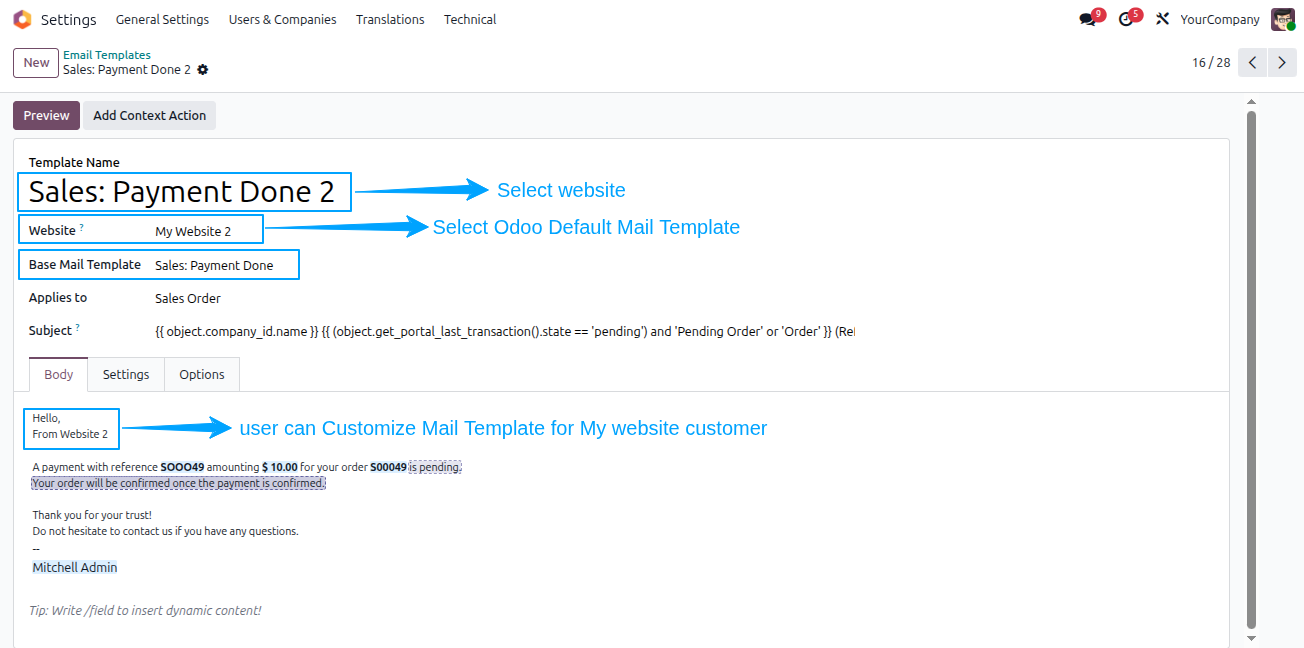Screen dimensions: 1304x648
Task: Open the debug tools icon
Action: click(x=1162, y=19)
